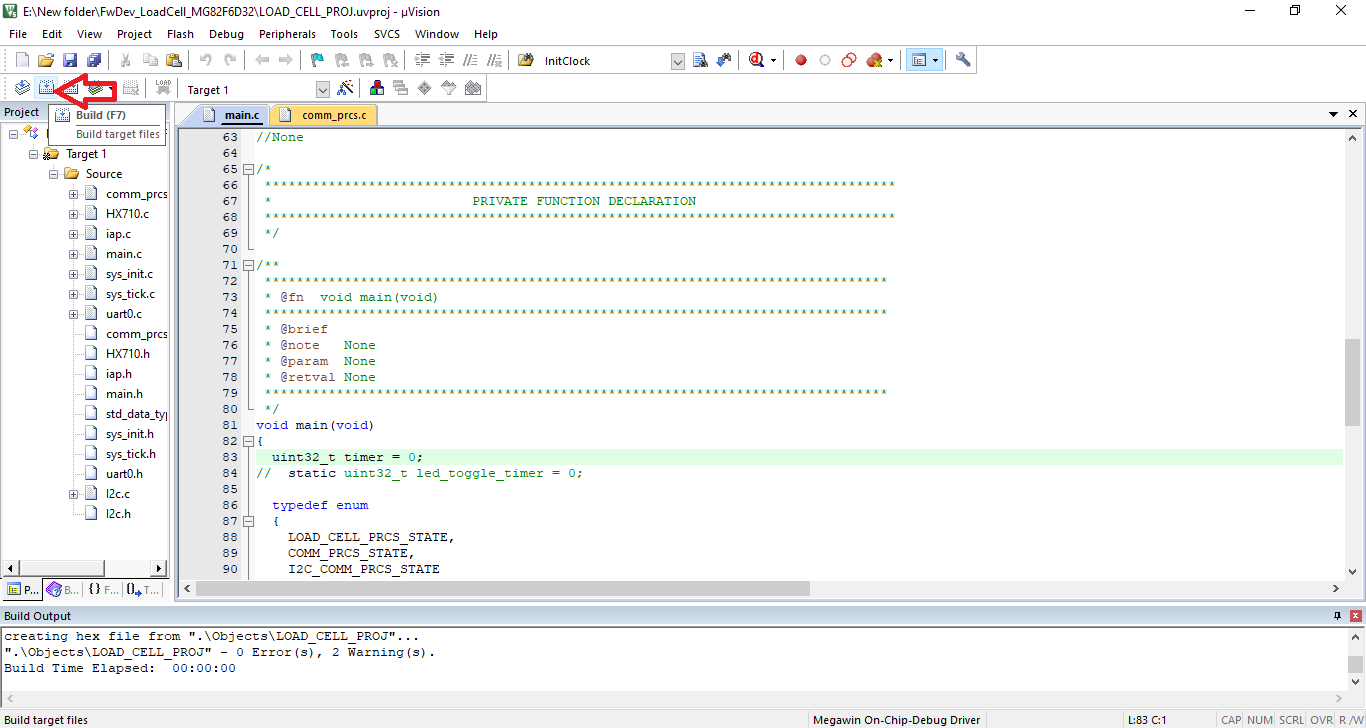Expand main.c tree node
This screenshot has height=728, width=1366.
coord(74,254)
